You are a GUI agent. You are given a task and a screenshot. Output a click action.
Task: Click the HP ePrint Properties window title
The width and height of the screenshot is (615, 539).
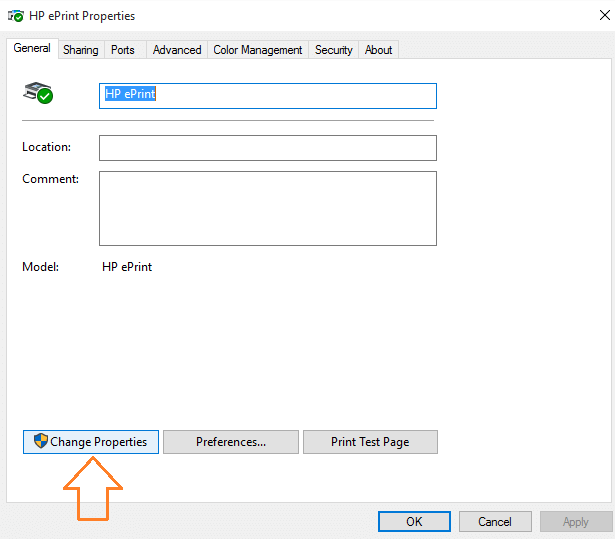pyautogui.click(x=82, y=16)
